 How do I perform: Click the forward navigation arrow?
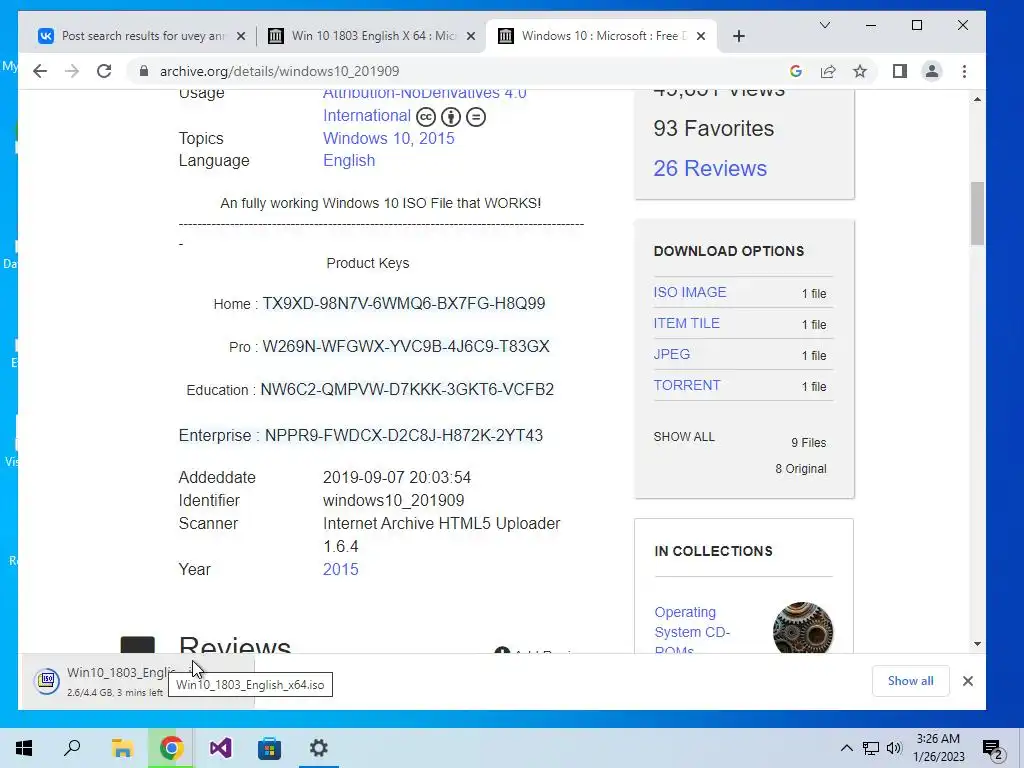[72, 71]
